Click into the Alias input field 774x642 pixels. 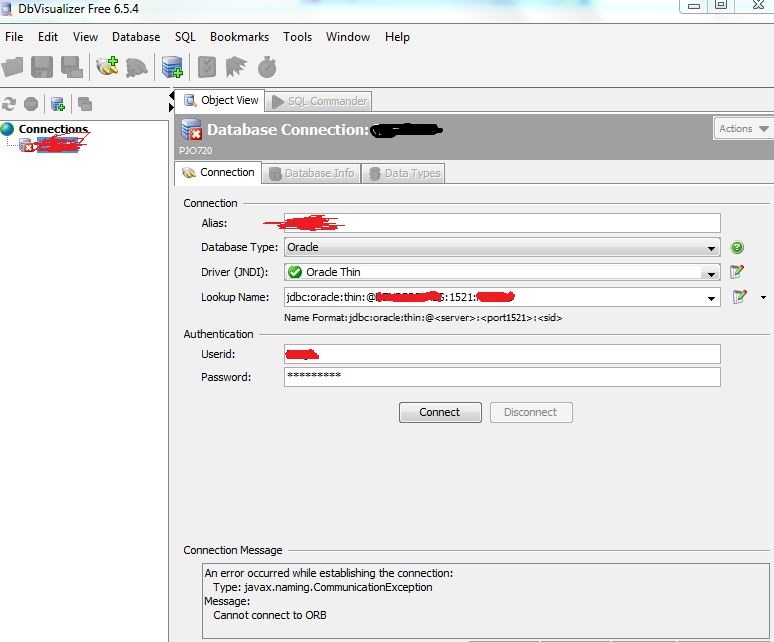[x=502, y=223]
